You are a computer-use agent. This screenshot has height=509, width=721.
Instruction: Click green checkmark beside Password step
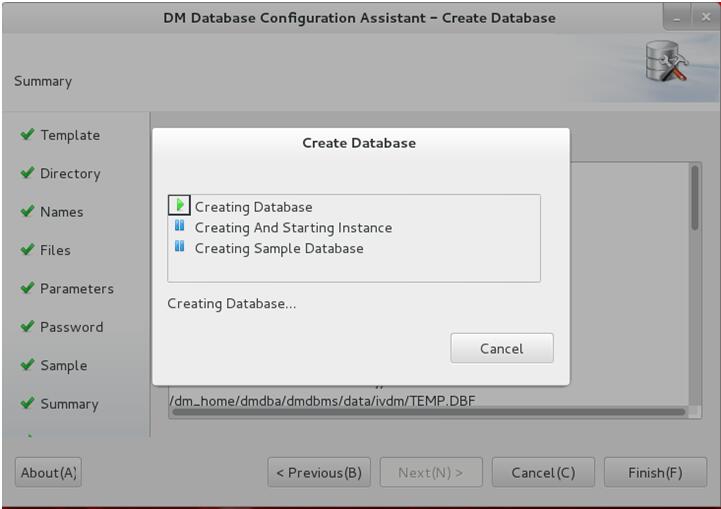(28, 326)
